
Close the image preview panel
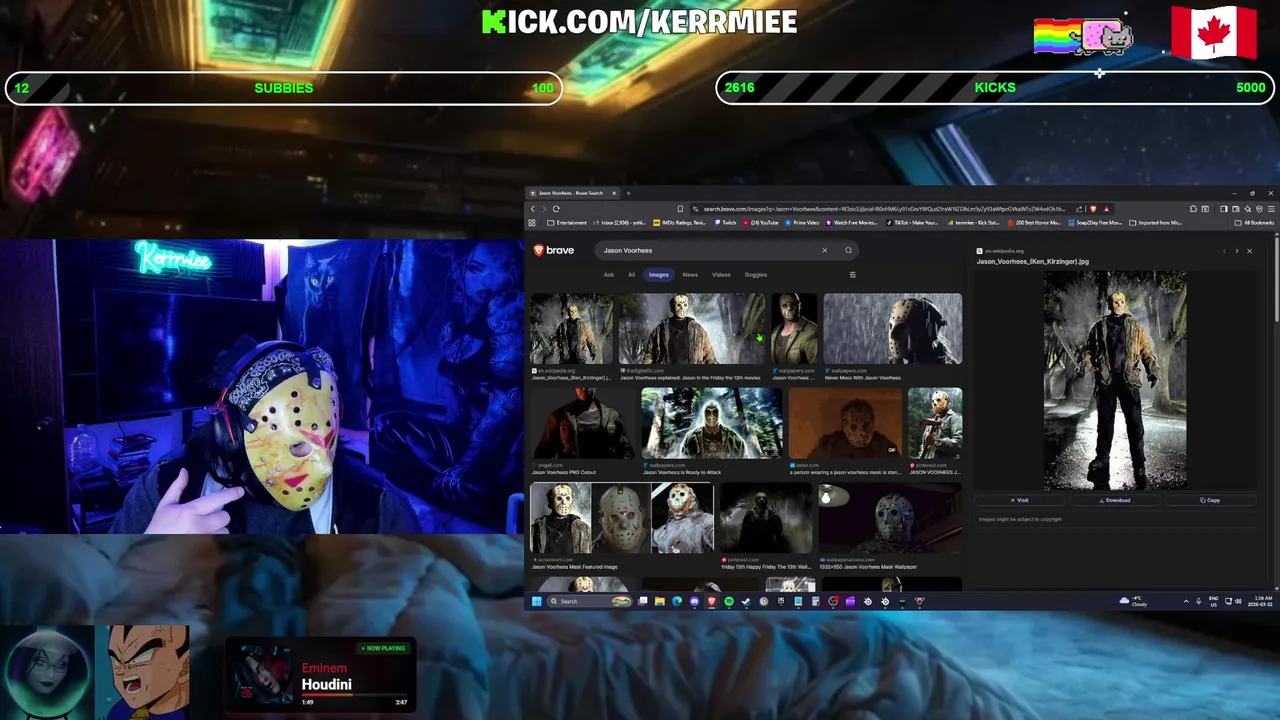(x=1249, y=251)
